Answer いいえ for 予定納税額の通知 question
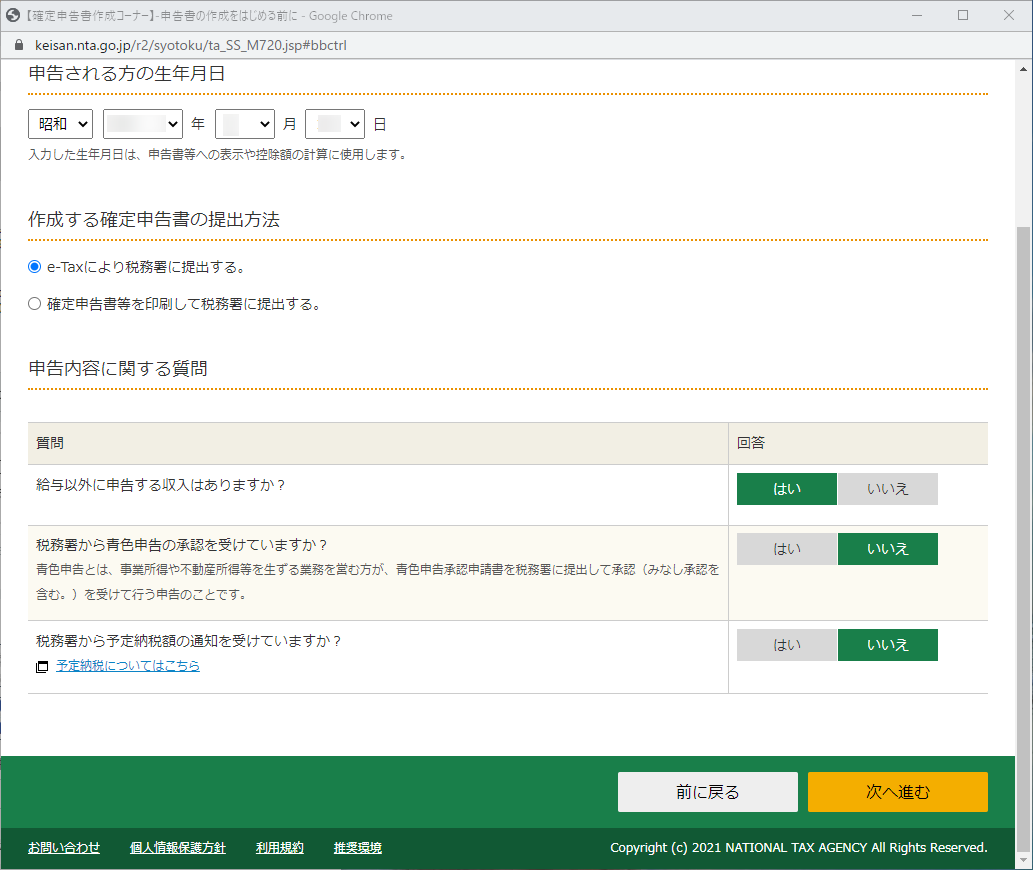 point(887,645)
